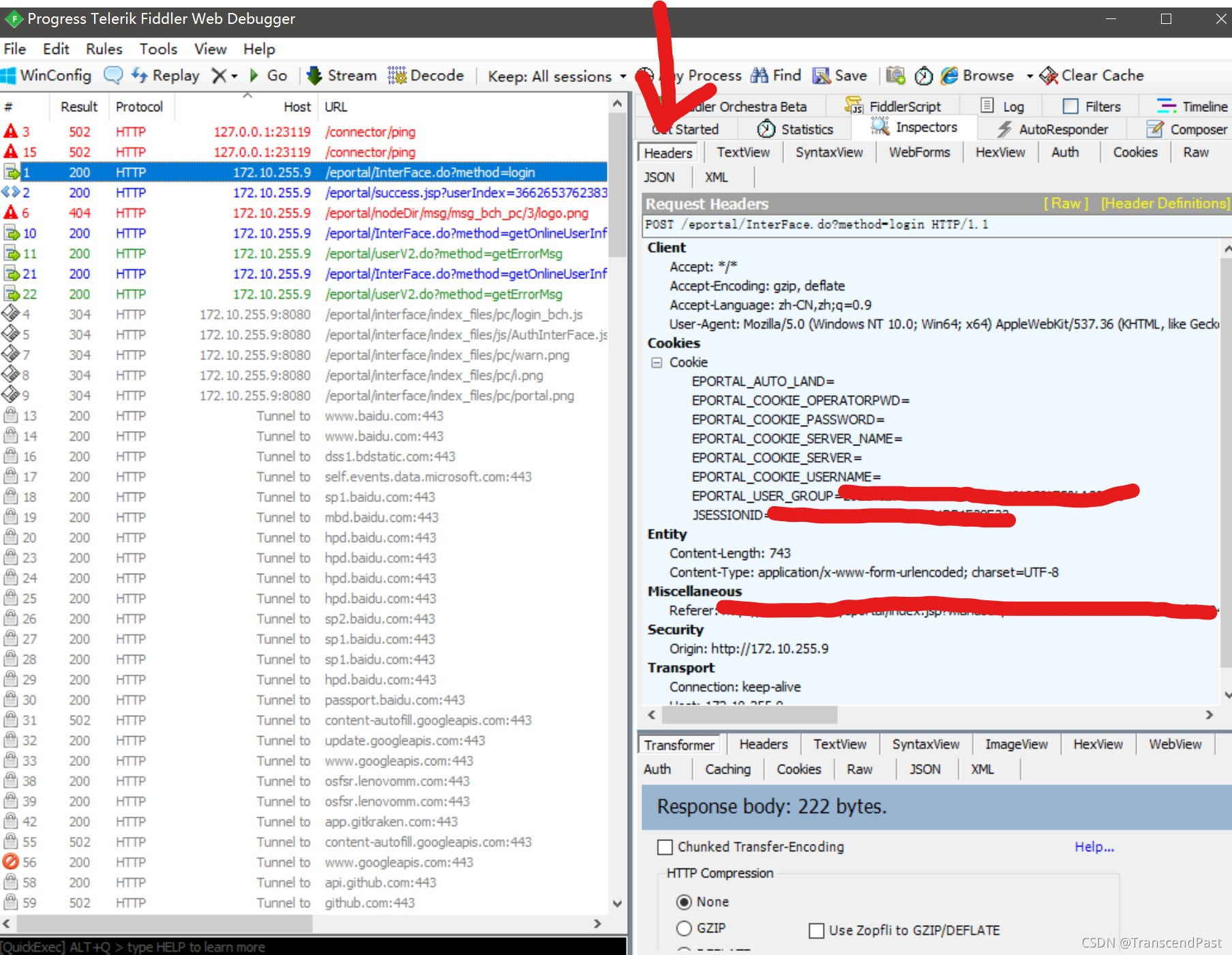Click the Clear Cache toolbar button
1232x955 pixels.
click(1092, 75)
